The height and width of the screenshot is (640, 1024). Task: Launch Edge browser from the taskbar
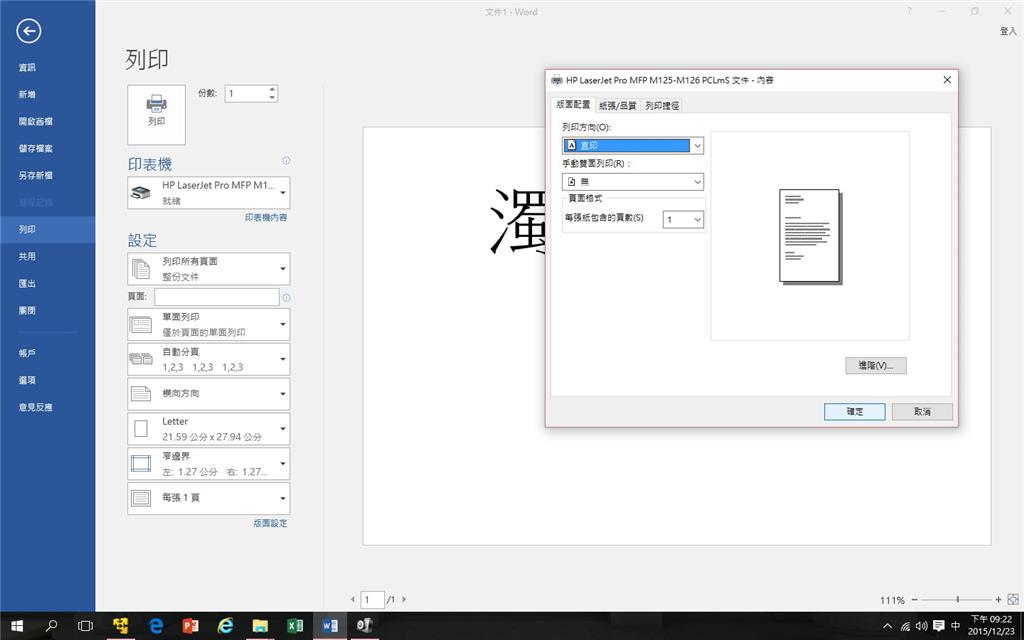(x=155, y=626)
